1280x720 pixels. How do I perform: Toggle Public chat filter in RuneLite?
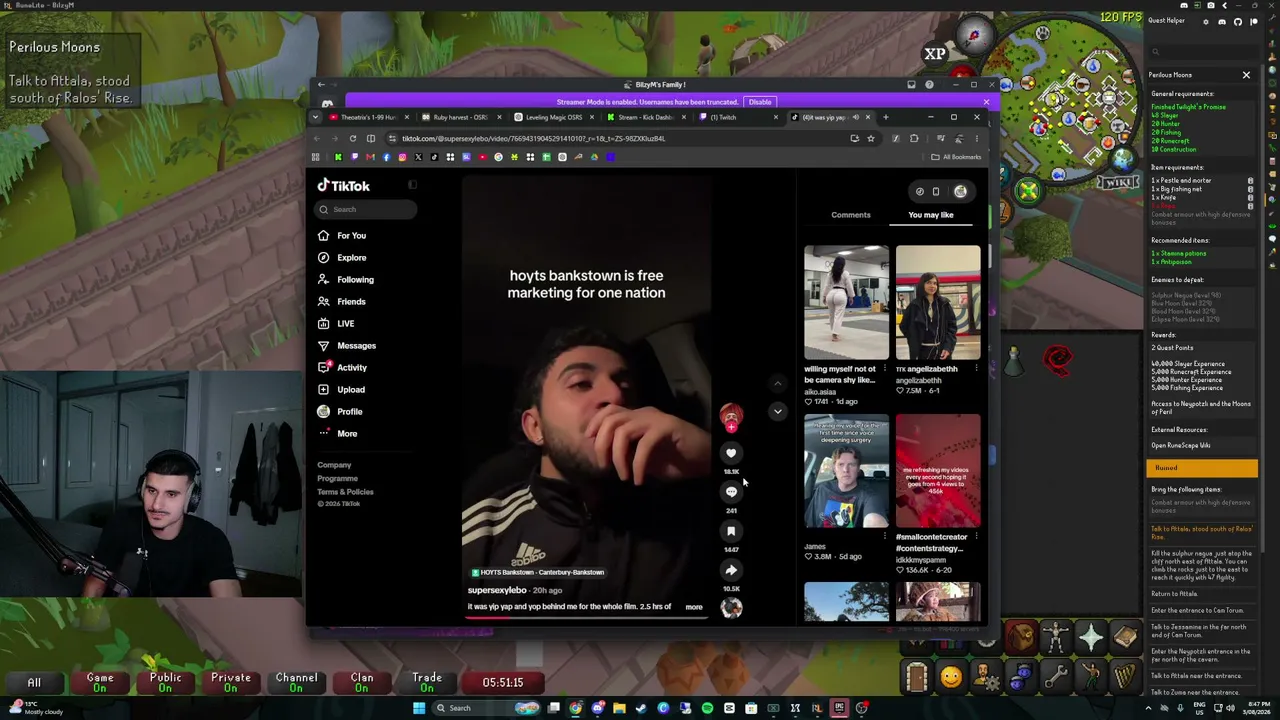[165, 682]
